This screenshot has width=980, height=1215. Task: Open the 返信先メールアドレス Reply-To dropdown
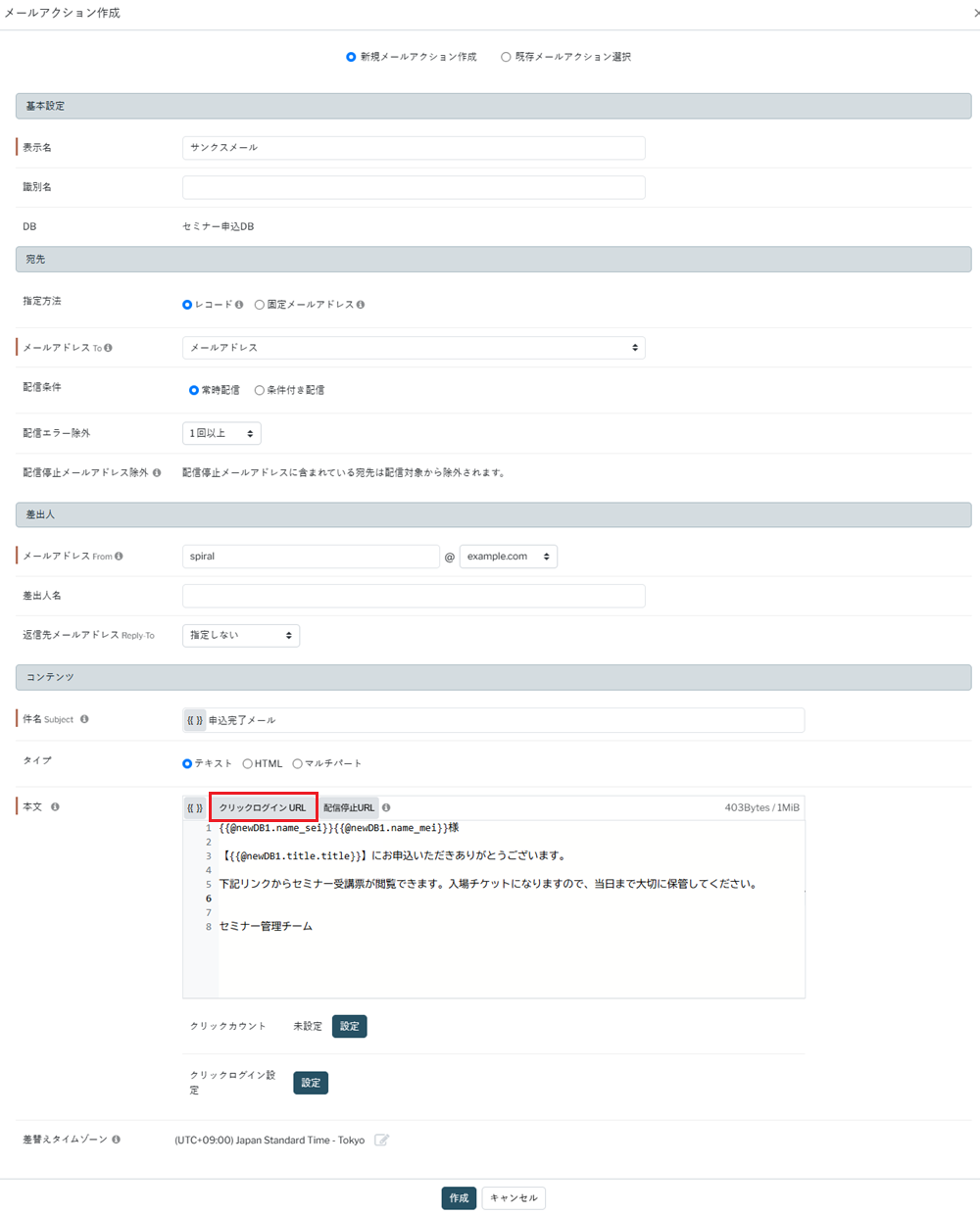coord(241,635)
